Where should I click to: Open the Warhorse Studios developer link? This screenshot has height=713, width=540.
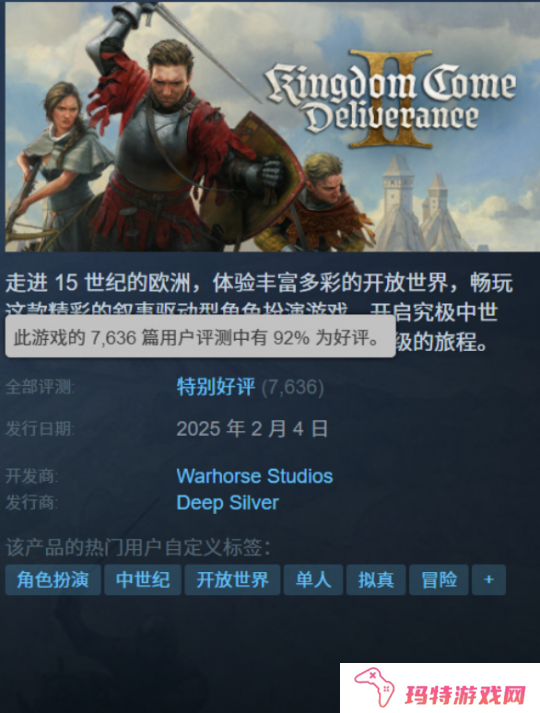(x=255, y=476)
